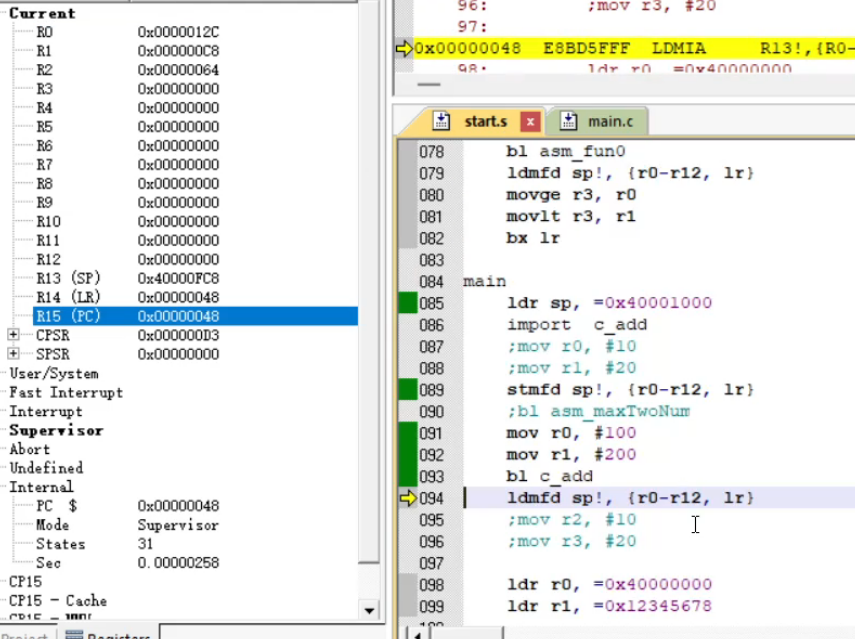Screen dimensions: 855x639
Task: Click the main label in editor
Action: click(x=485, y=282)
